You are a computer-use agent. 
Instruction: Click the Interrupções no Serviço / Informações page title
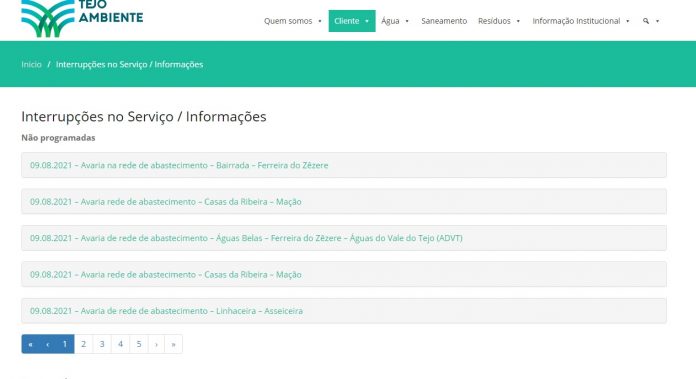[x=144, y=116]
